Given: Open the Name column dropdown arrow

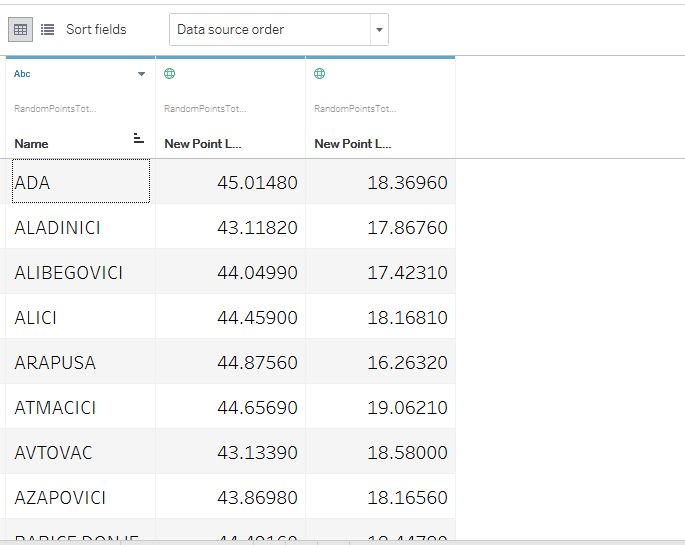Looking at the screenshot, I should pos(141,74).
